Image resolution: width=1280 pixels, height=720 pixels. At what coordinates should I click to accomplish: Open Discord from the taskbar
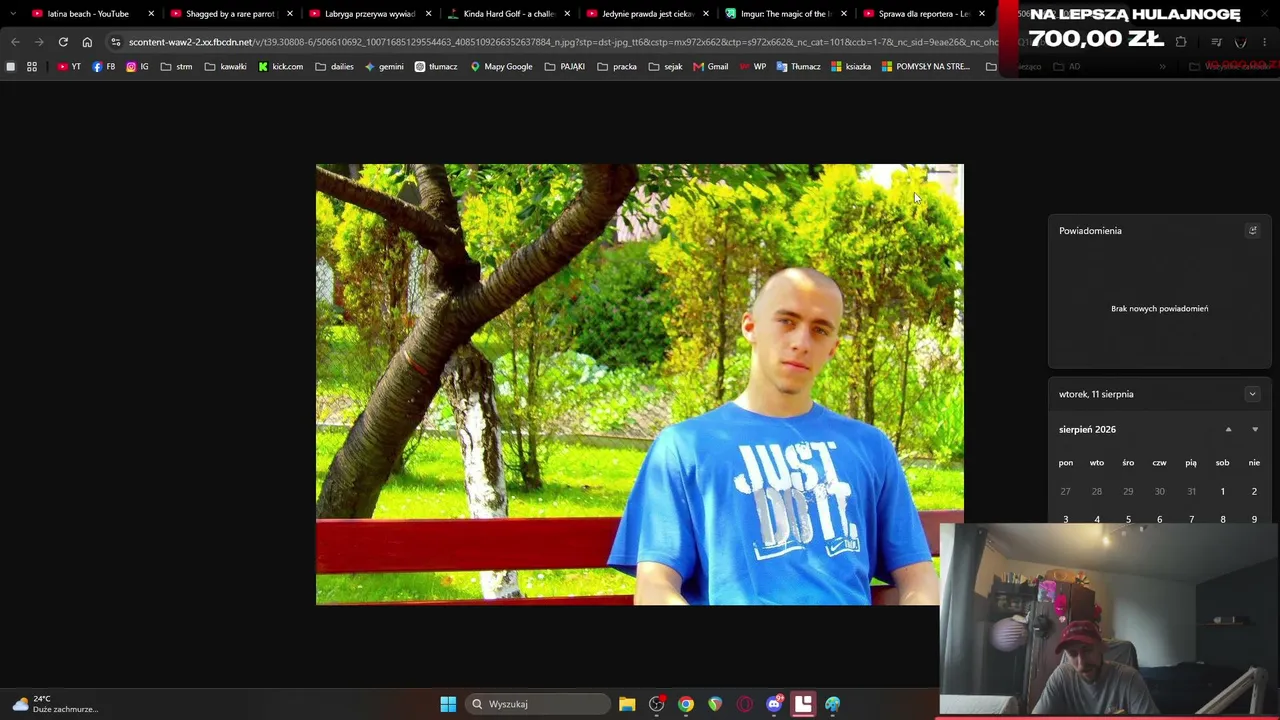coord(774,704)
